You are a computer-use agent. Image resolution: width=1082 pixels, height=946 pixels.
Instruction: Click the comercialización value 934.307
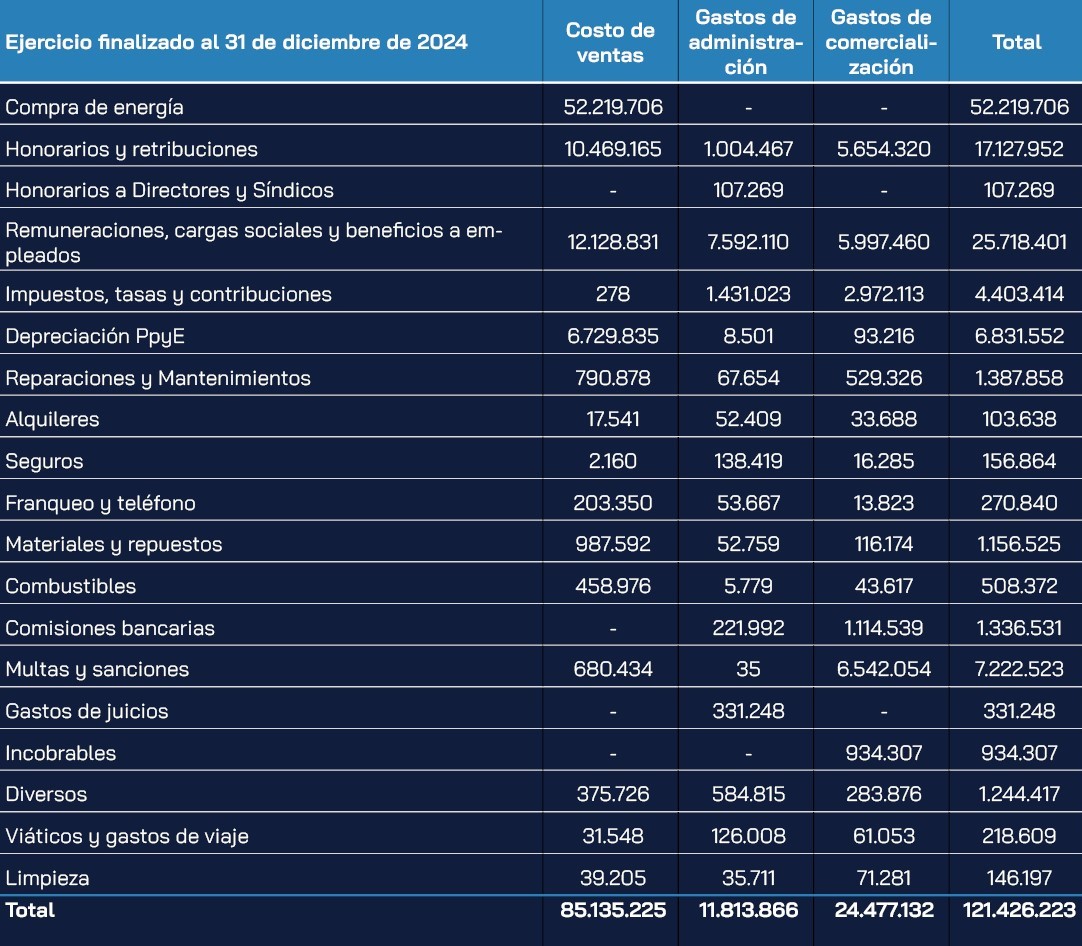pos(883,753)
